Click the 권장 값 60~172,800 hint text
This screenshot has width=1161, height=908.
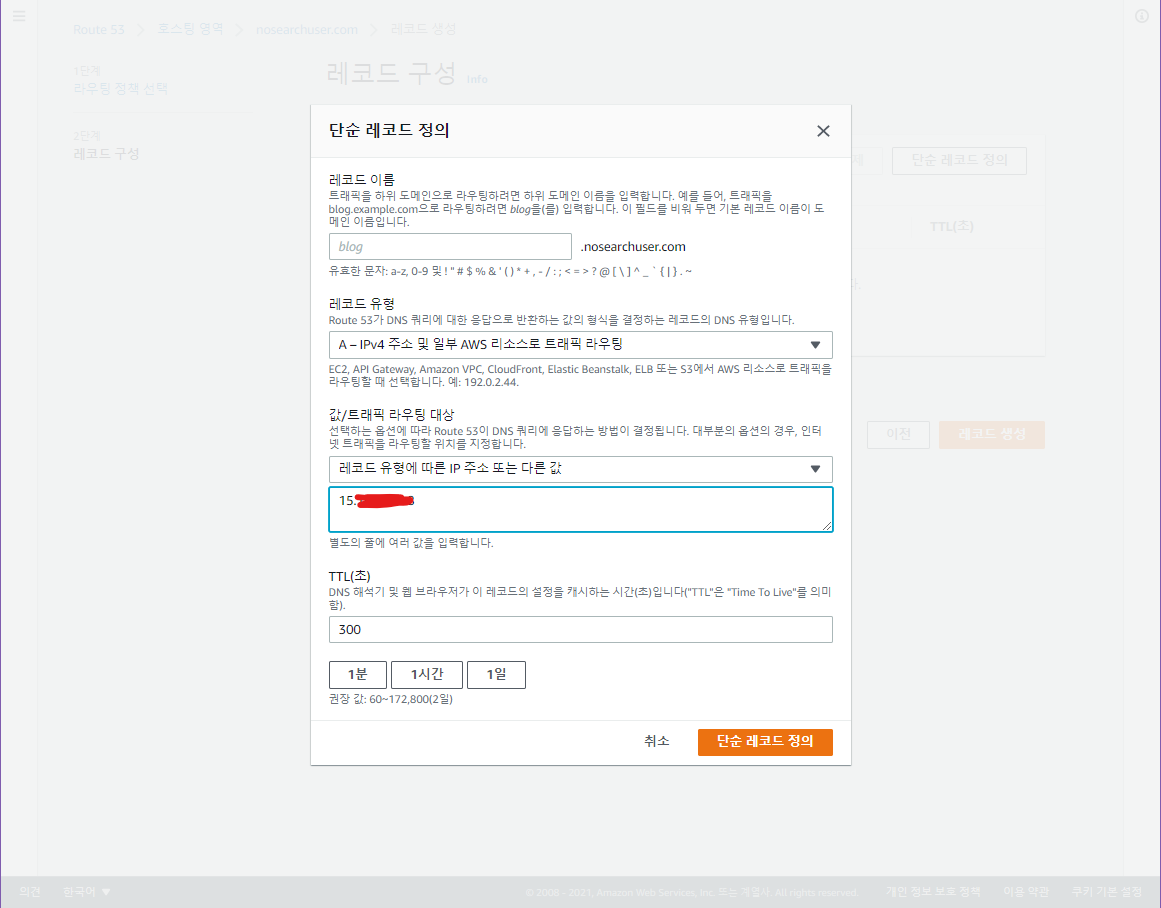click(x=391, y=699)
